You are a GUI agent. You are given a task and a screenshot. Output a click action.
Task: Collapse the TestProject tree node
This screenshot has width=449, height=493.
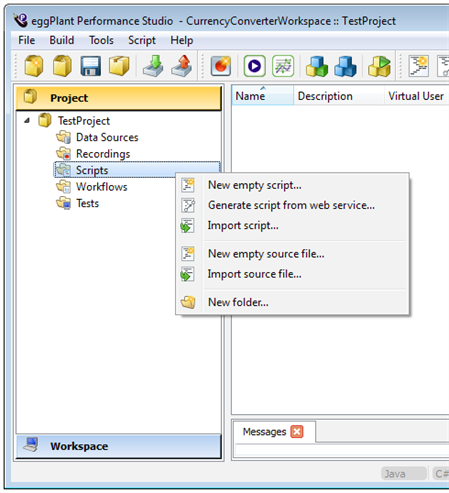[x=27, y=121]
